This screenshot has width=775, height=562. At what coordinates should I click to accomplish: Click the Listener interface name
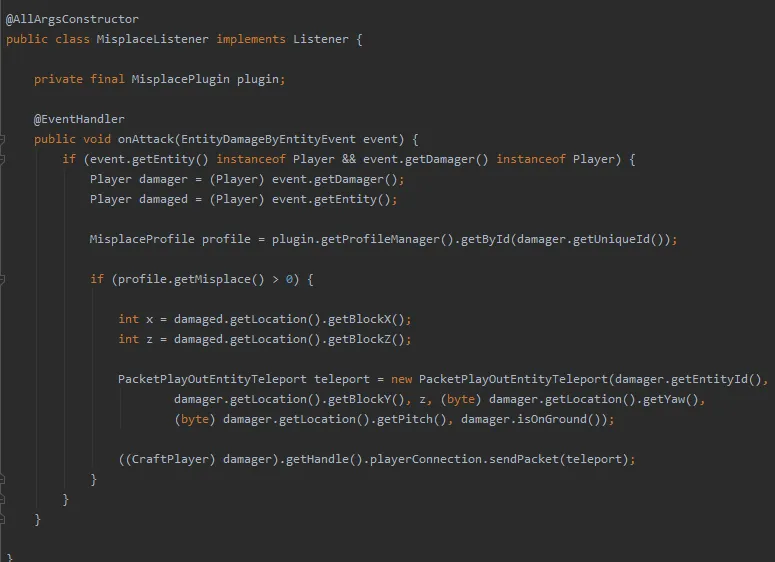pyautogui.click(x=324, y=39)
